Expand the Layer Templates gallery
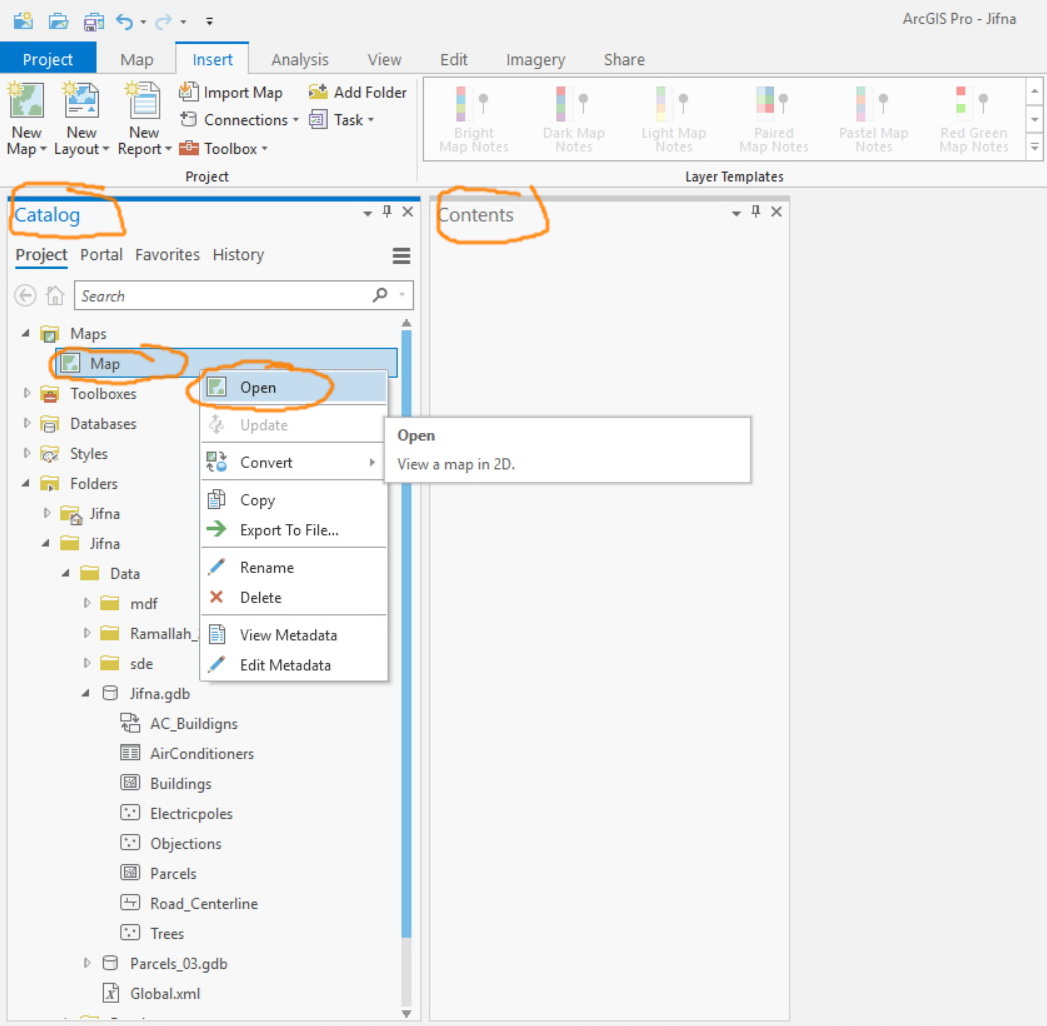The height and width of the screenshot is (1026, 1047). pyautogui.click(x=1034, y=148)
